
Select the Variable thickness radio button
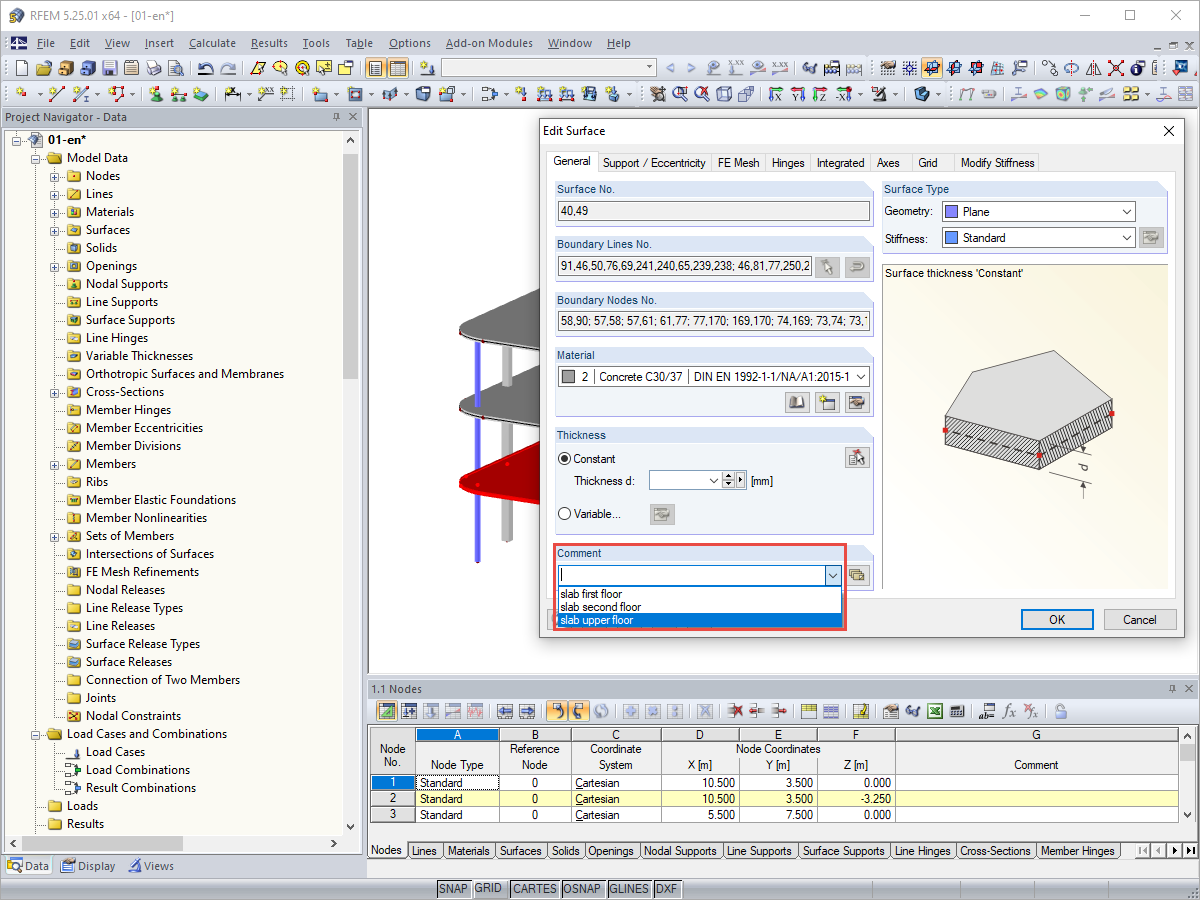pyautogui.click(x=565, y=514)
